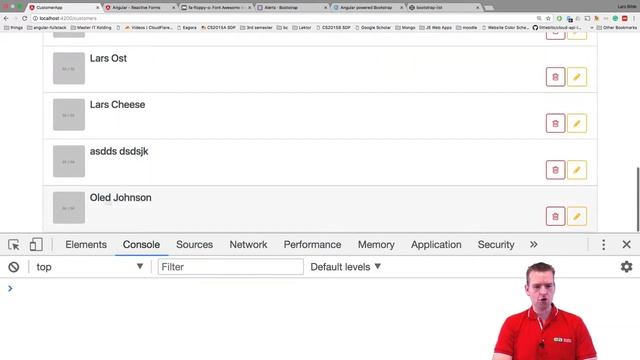
Task: Reload the page with refresh icon
Action: pos(24,18)
